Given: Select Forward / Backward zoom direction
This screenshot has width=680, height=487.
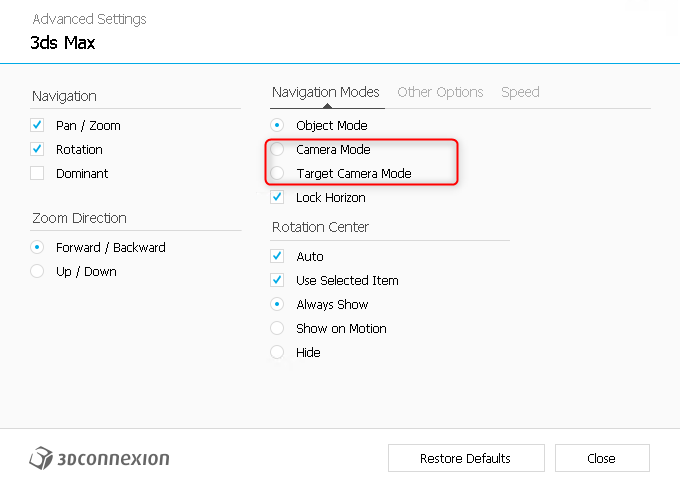Looking at the screenshot, I should (x=37, y=247).
